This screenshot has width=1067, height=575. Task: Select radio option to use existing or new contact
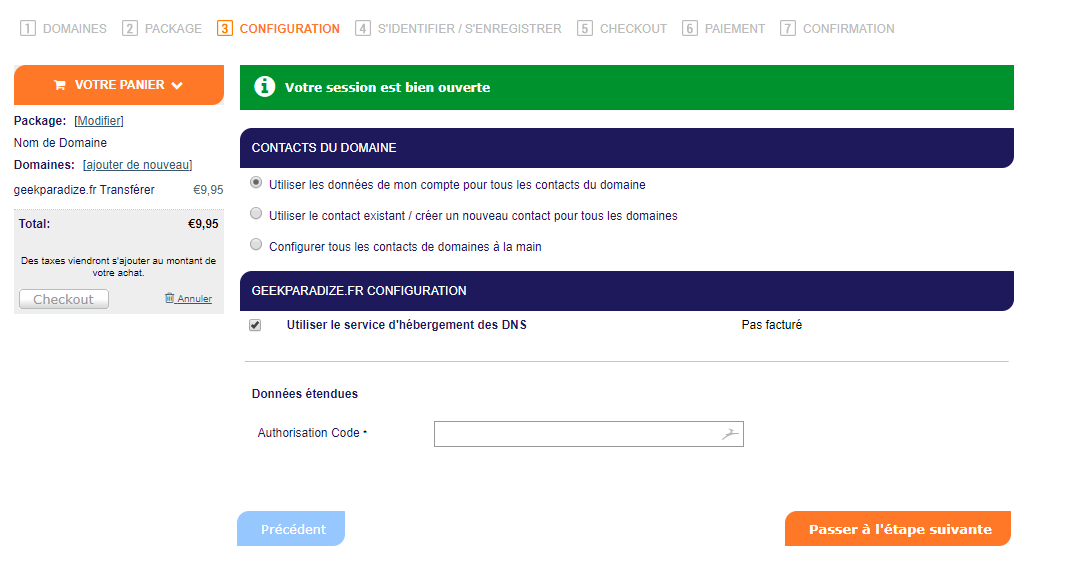(x=256, y=214)
